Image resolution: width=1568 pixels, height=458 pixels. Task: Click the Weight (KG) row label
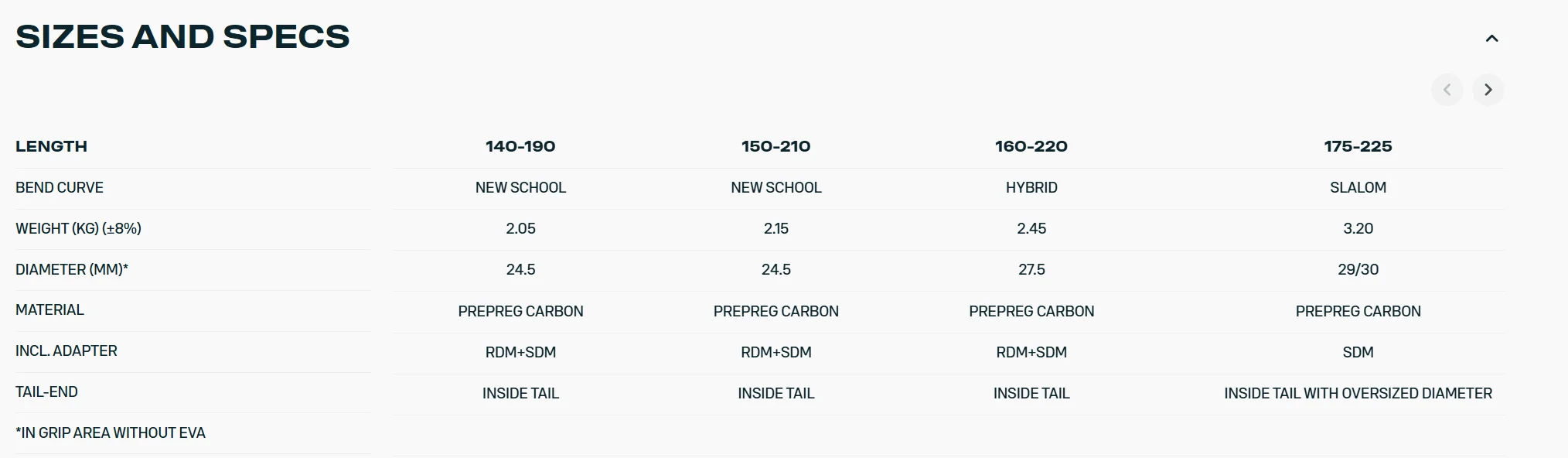[78, 228]
